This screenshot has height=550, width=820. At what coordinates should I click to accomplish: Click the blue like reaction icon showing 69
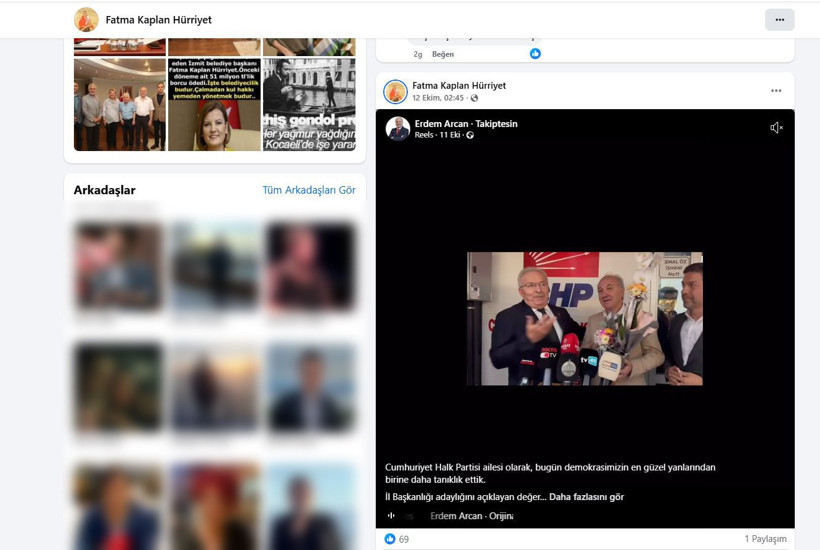click(x=390, y=539)
